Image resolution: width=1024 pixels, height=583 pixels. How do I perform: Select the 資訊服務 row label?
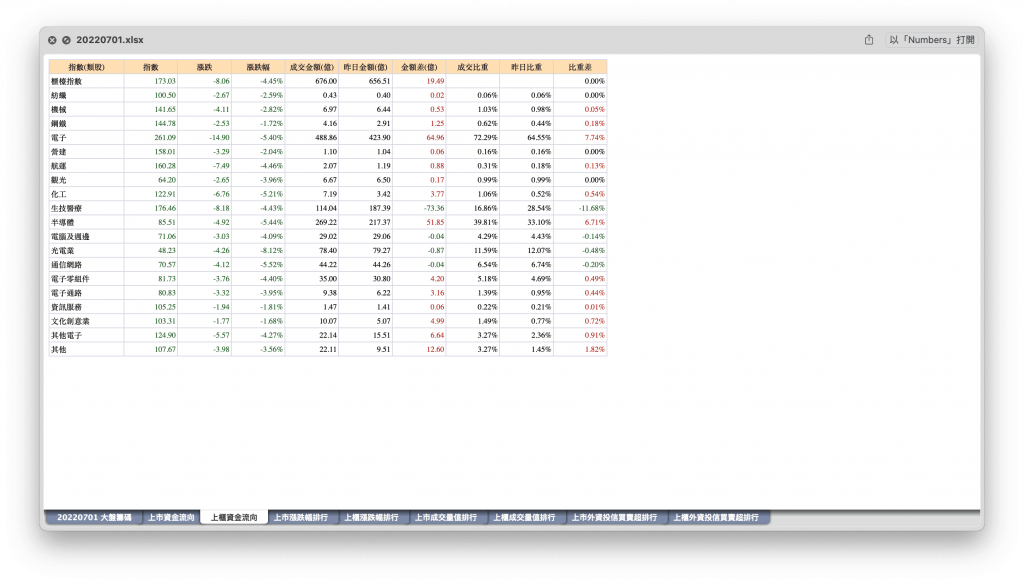click(67, 307)
